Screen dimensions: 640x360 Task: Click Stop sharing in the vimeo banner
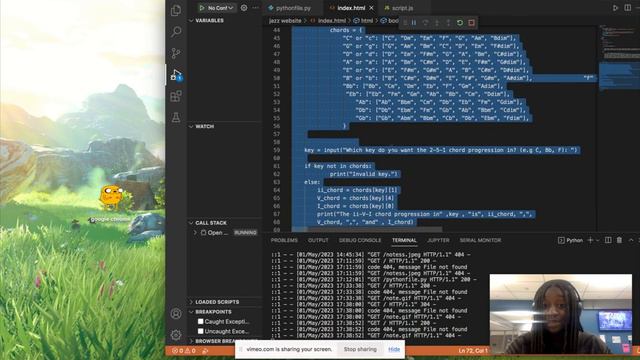(360, 349)
